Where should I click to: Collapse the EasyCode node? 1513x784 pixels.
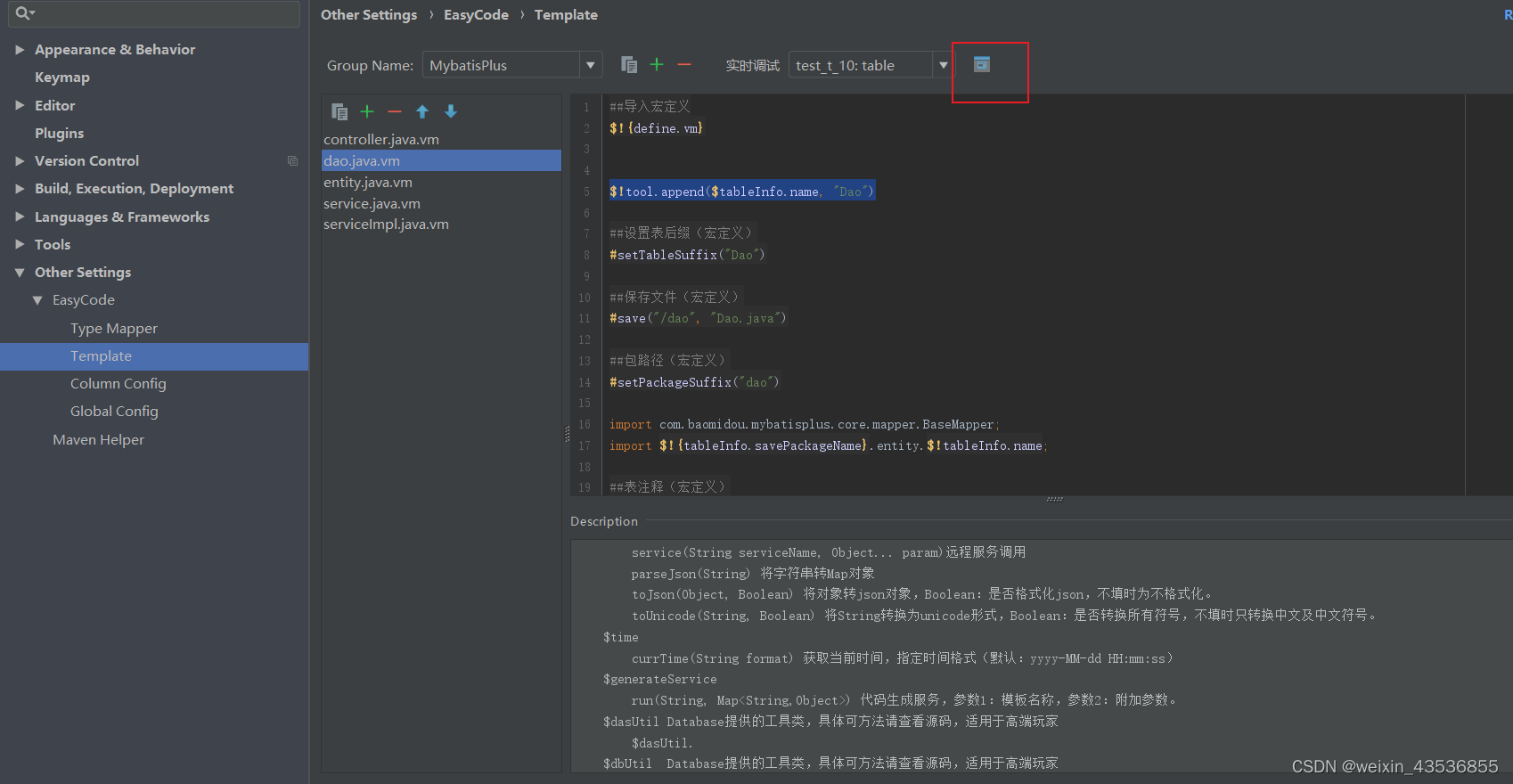[37, 300]
